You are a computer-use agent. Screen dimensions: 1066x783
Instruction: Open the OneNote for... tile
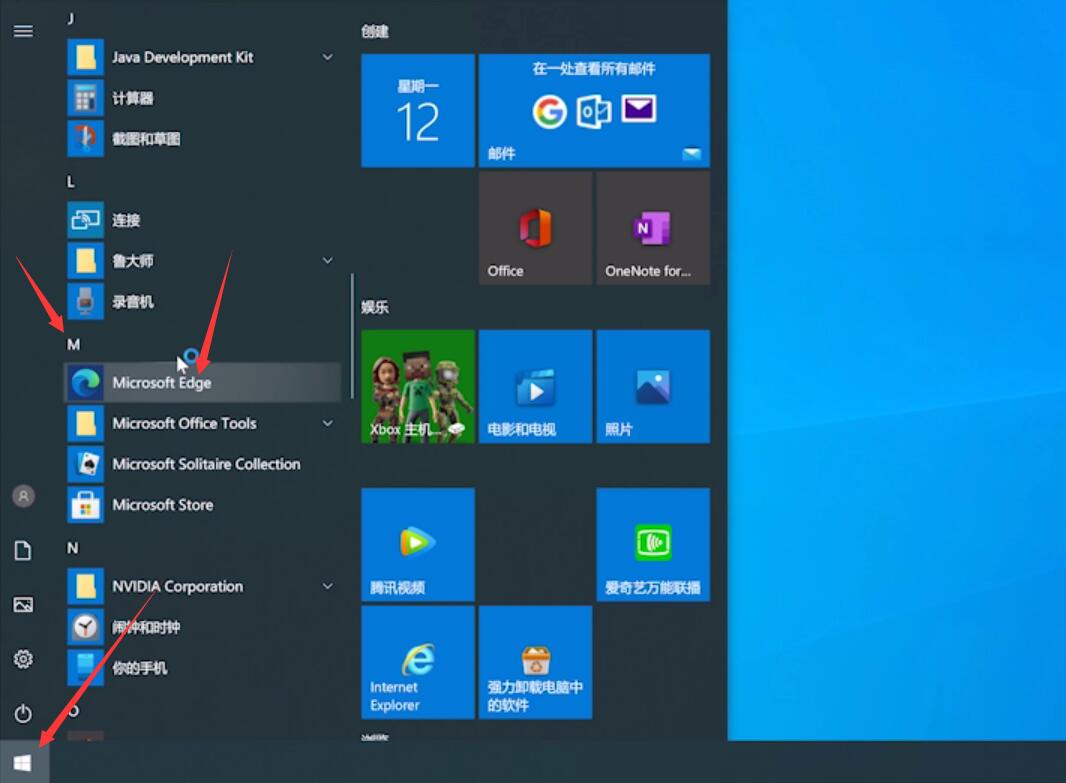(x=653, y=228)
